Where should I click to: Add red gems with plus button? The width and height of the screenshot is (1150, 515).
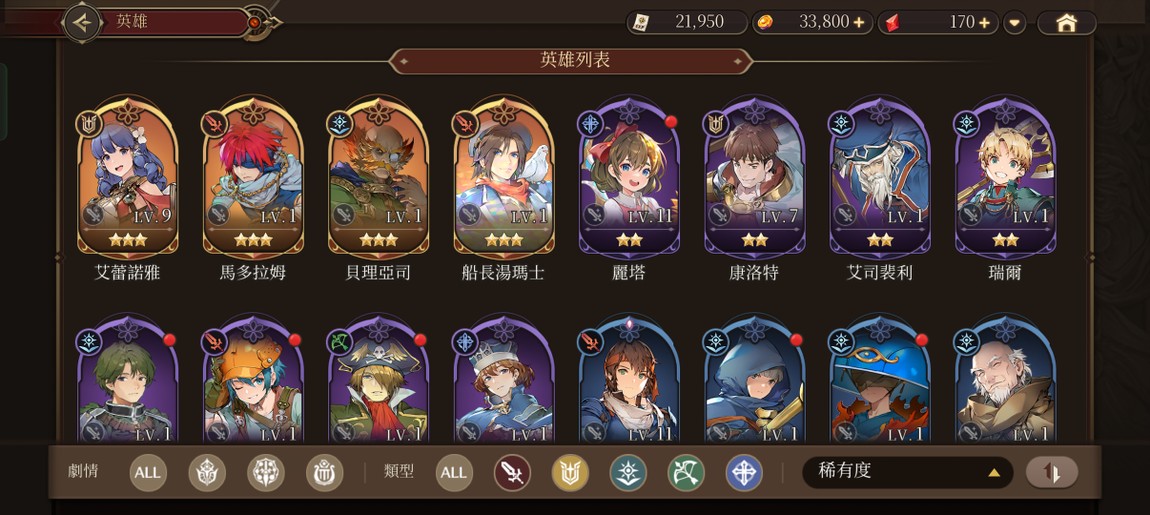(x=984, y=23)
